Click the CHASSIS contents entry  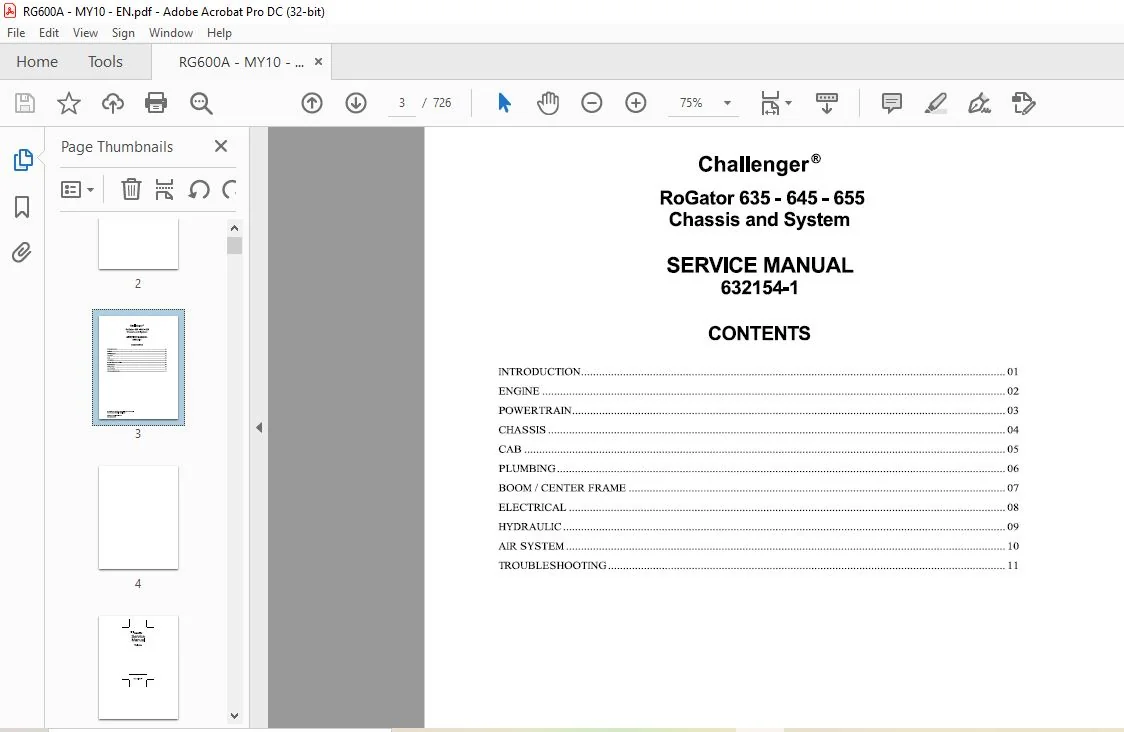click(x=758, y=430)
